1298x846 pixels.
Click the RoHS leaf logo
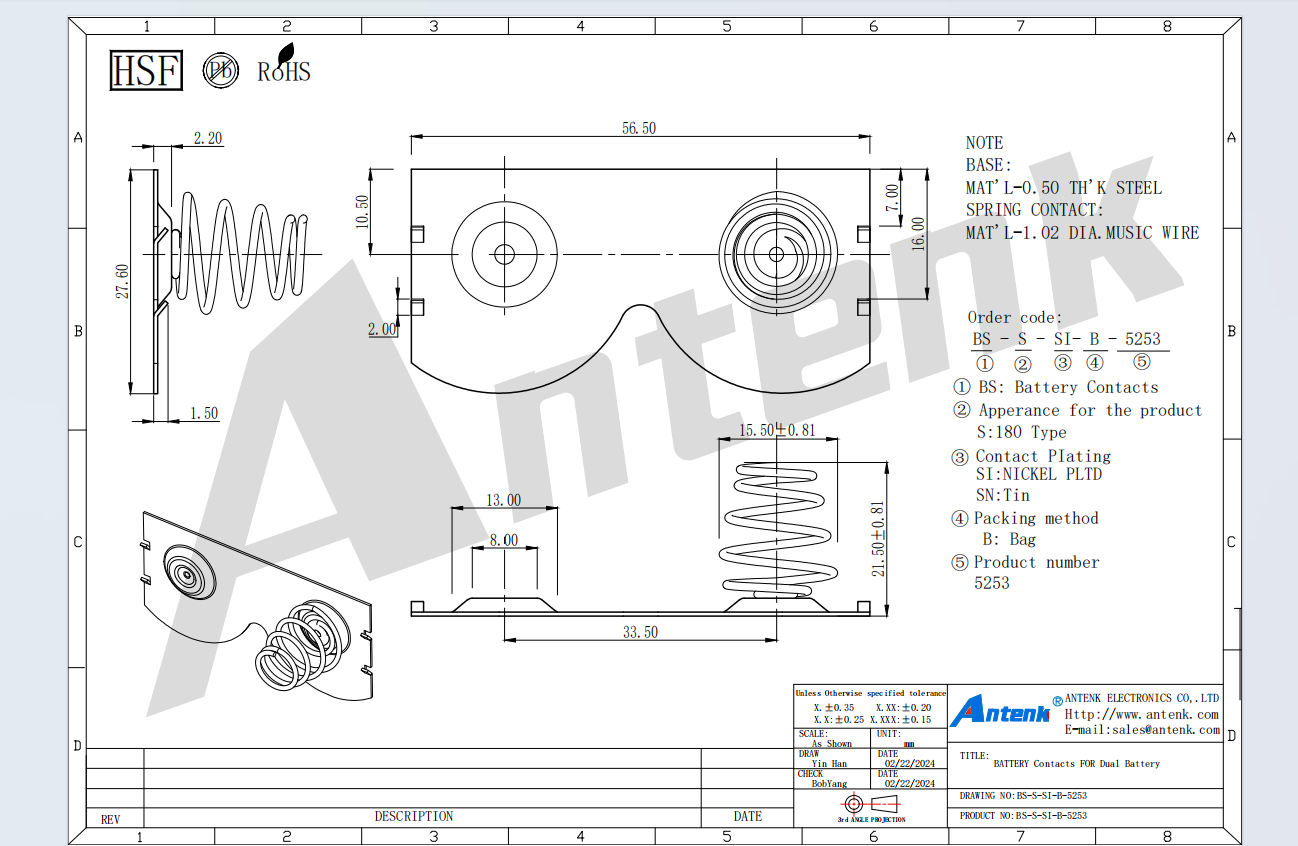284,64
